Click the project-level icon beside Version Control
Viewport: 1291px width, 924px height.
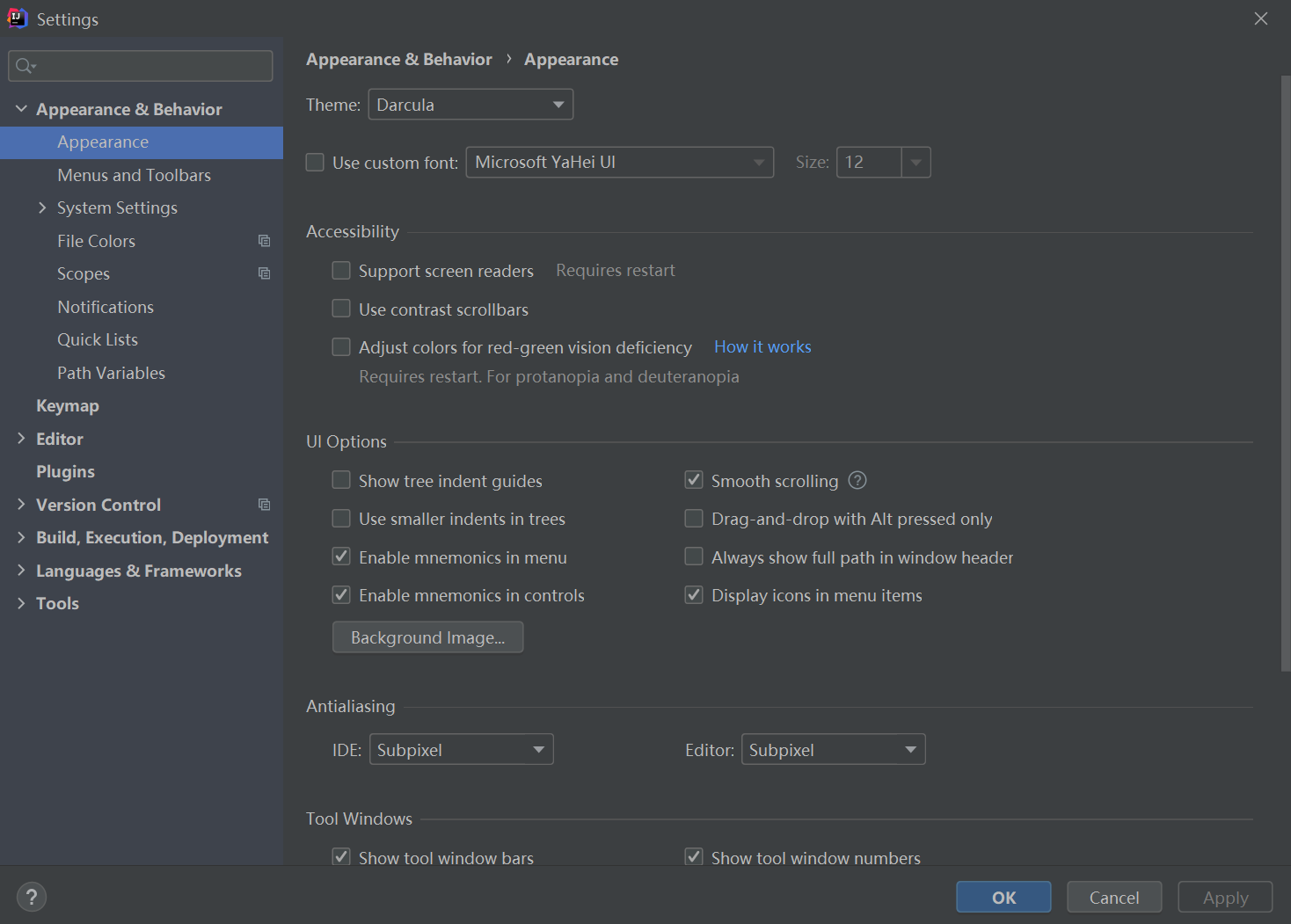[264, 505]
